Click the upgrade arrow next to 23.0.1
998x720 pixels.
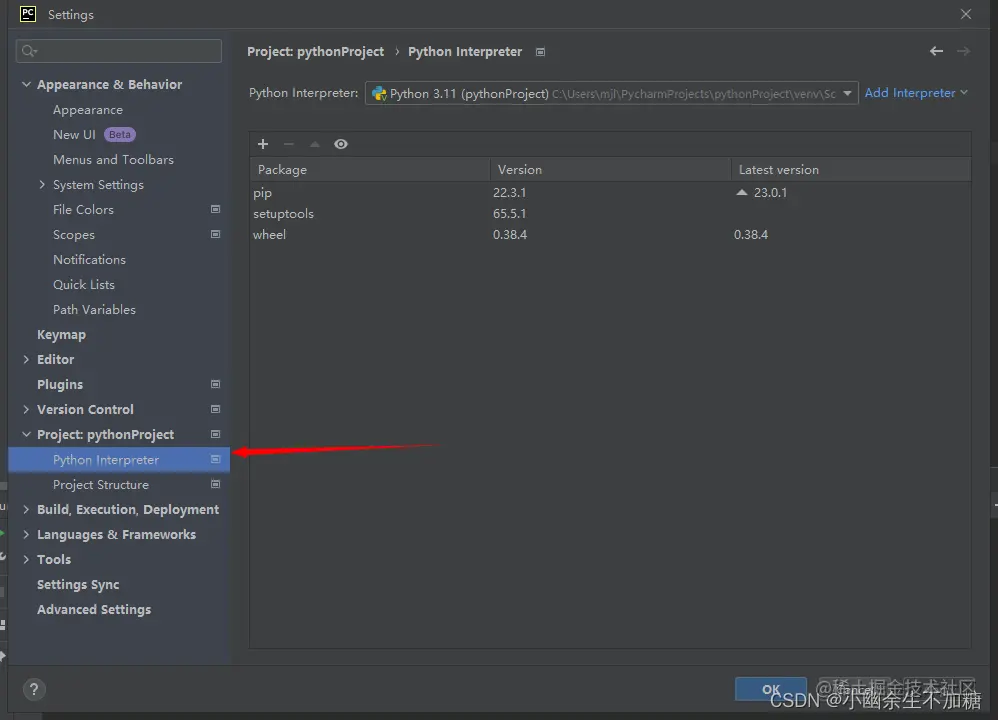tap(741, 192)
